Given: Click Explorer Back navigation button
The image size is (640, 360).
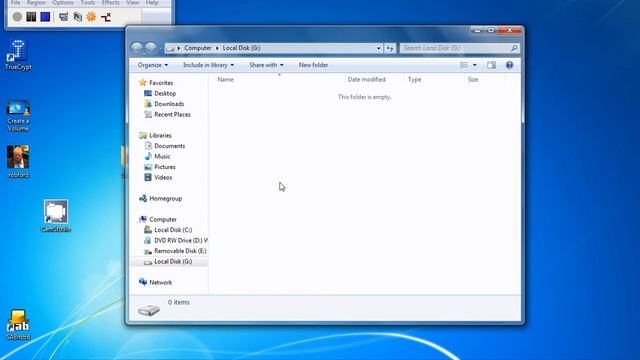Looking at the screenshot, I should tap(137, 48).
